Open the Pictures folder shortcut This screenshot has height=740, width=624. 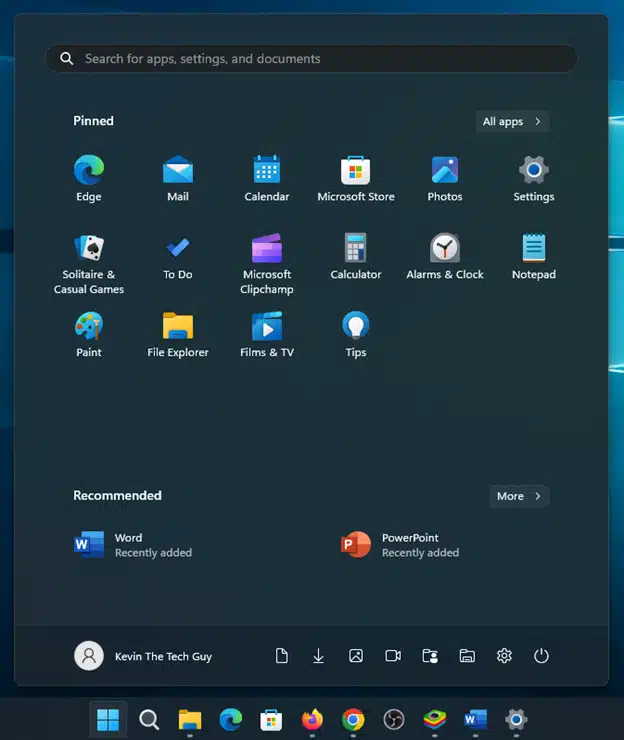tap(356, 656)
